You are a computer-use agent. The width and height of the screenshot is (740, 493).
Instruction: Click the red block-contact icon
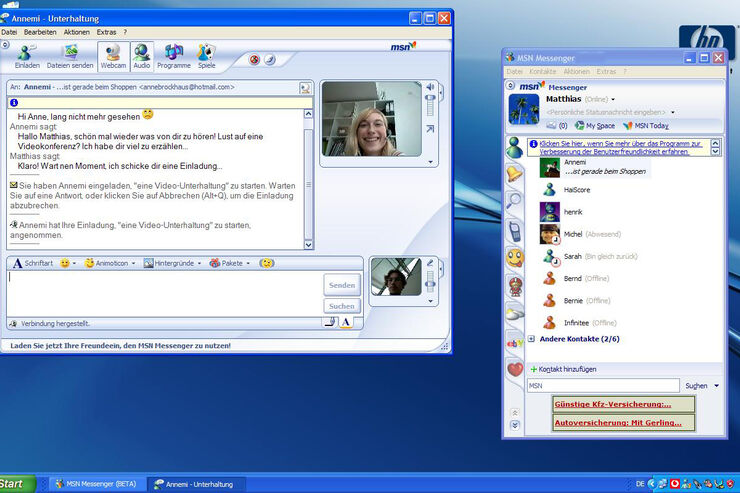click(255, 59)
